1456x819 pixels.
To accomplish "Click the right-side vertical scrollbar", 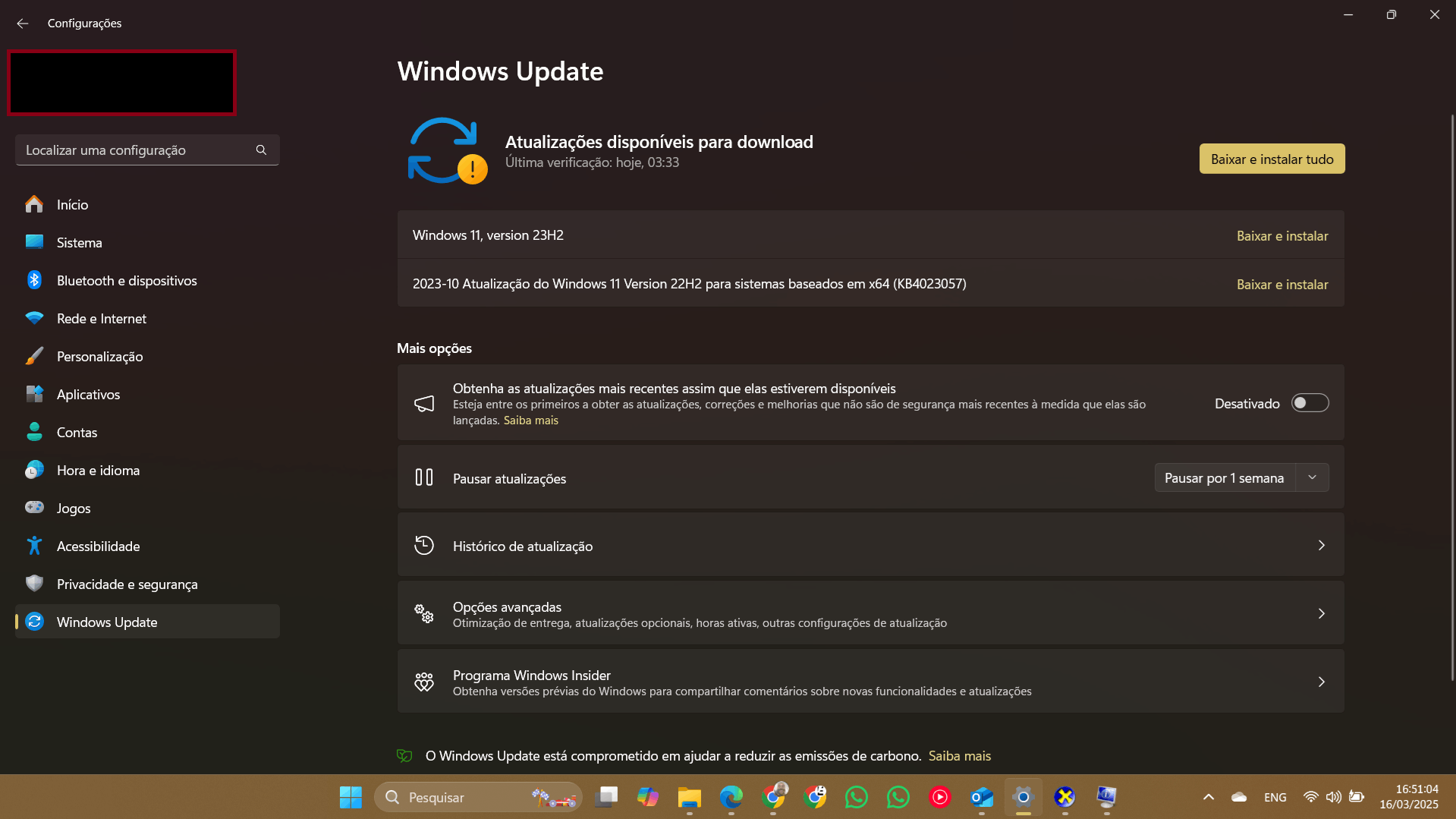I will pyautogui.click(x=1452, y=398).
